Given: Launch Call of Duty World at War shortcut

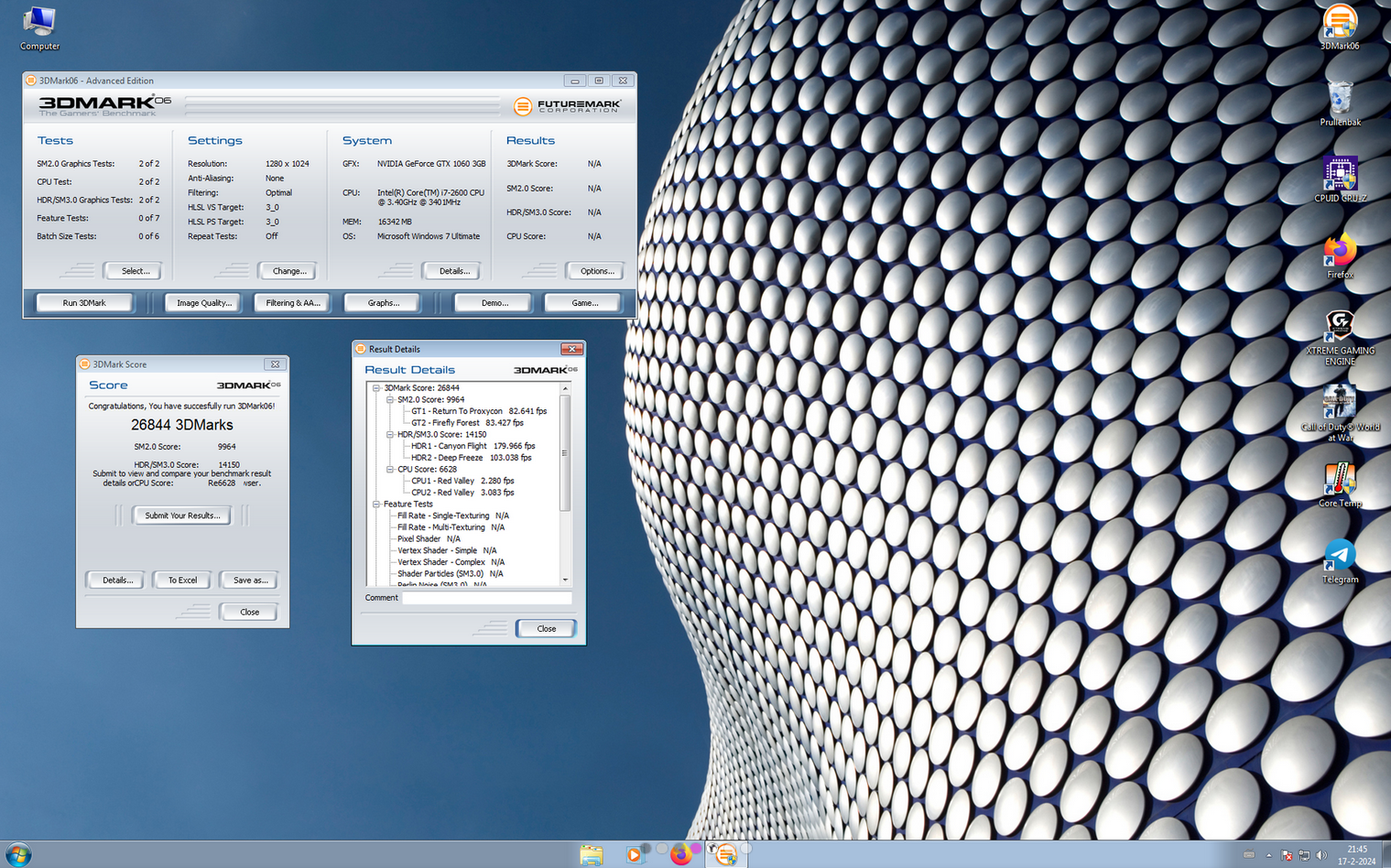Looking at the screenshot, I should (x=1340, y=413).
